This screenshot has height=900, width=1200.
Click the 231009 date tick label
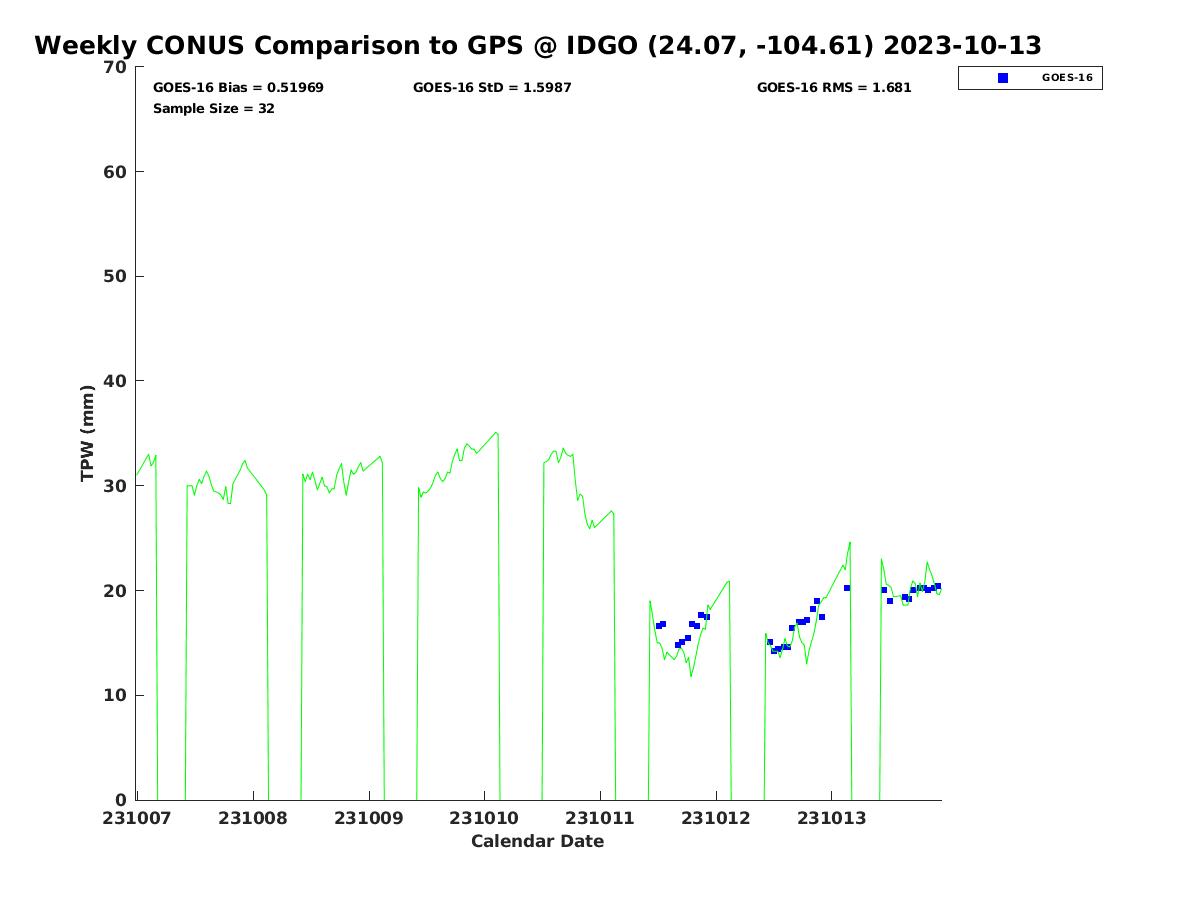pyautogui.click(x=368, y=818)
